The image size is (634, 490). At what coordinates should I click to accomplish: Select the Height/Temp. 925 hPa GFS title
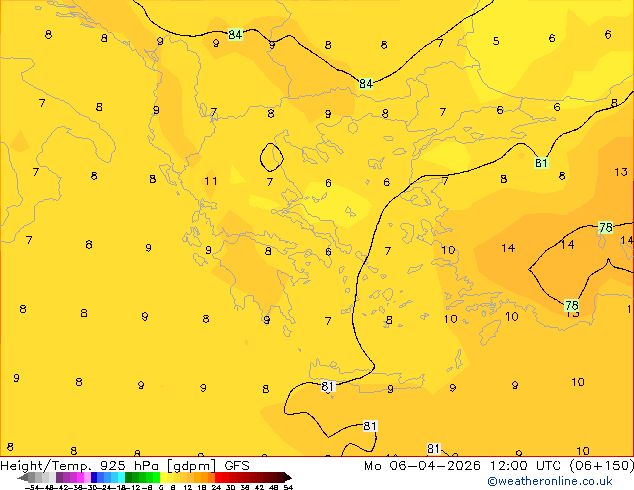pos(125,466)
